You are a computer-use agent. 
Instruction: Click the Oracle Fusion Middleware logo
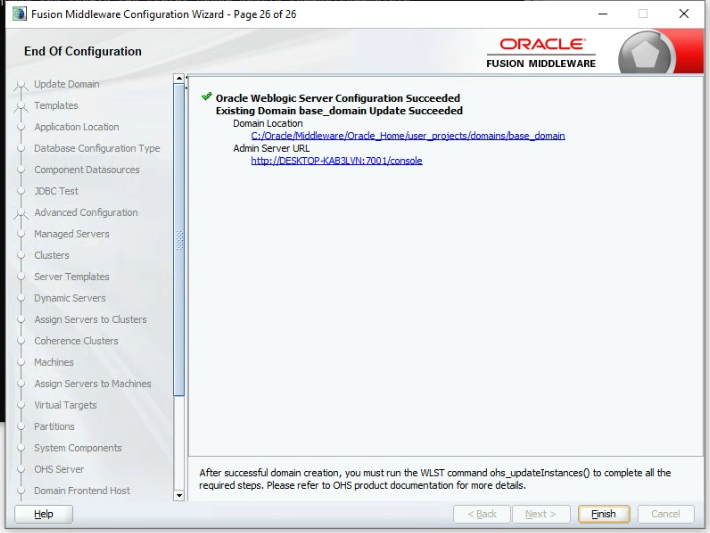coord(541,53)
